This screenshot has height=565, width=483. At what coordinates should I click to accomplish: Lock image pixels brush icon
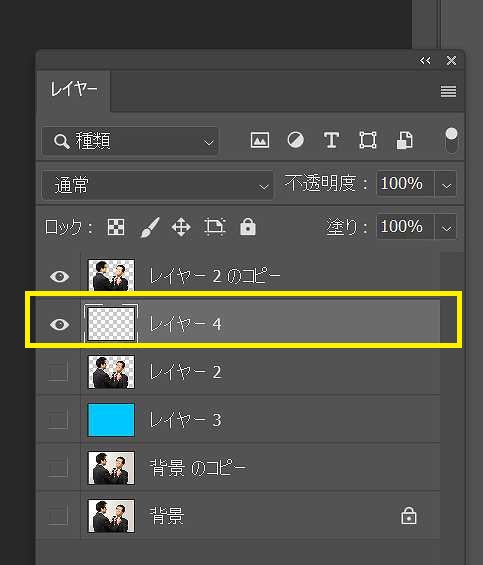pyautogui.click(x=149, y=227)
